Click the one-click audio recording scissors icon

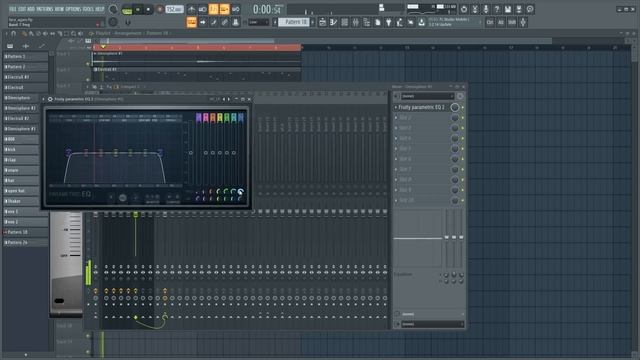[x=475, y=9]
